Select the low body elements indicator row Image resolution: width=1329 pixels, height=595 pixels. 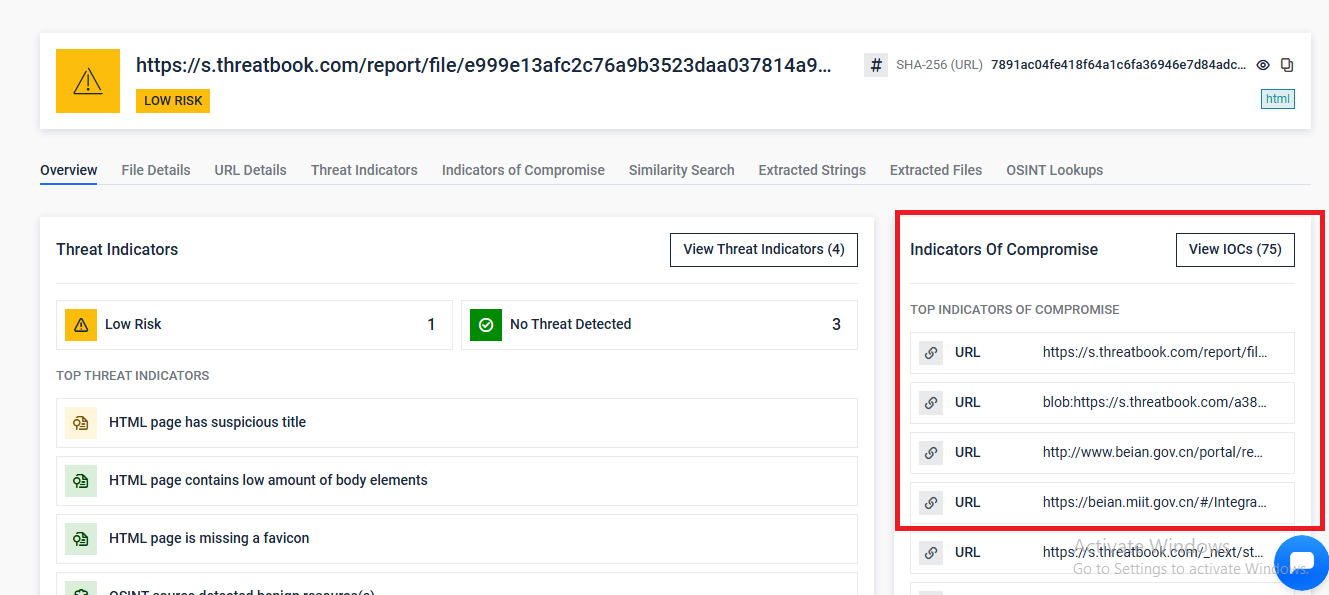click(457, 481)
